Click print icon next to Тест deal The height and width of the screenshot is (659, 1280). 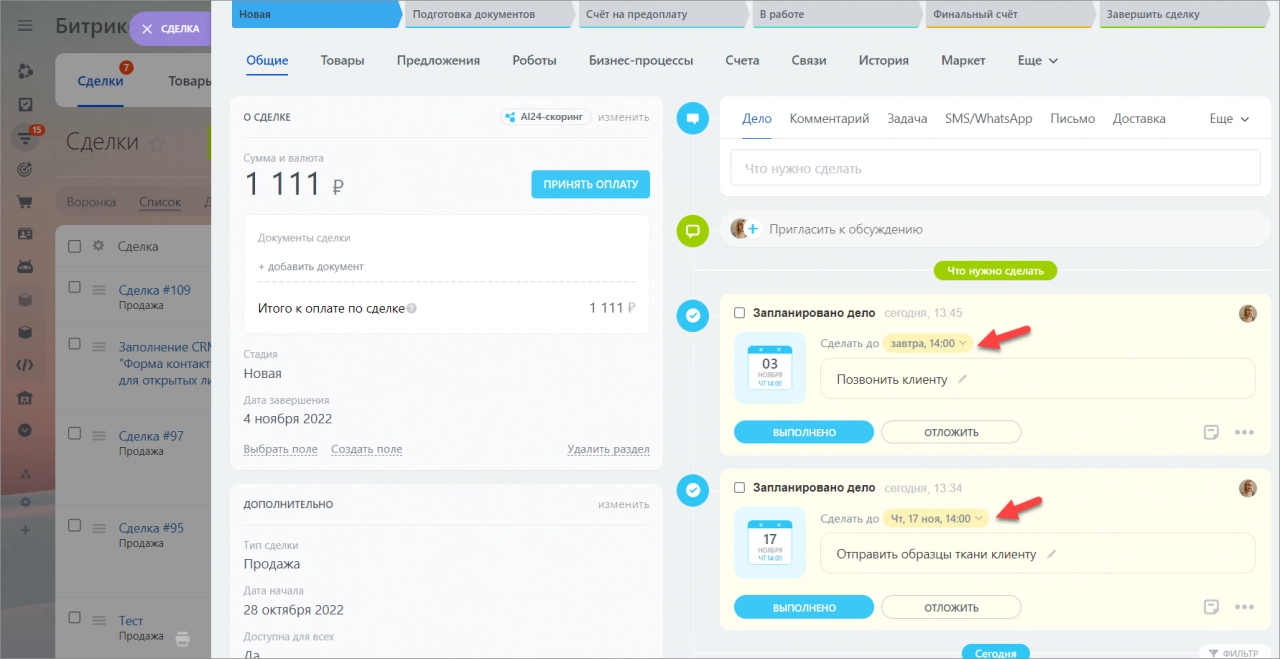pyautogui.click(x=182, y=637)
